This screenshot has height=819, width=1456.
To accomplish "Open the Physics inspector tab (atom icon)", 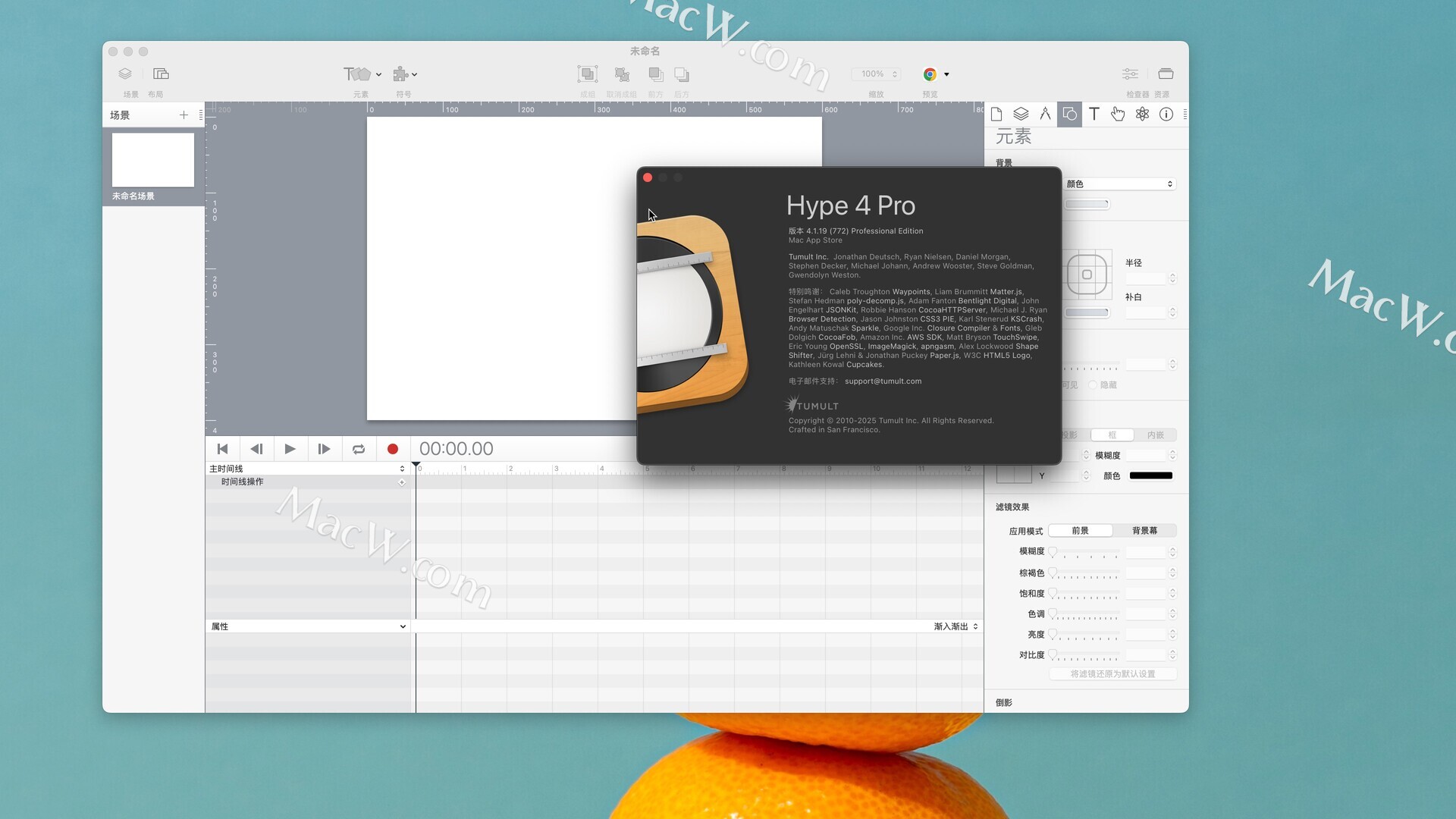I will pos(1142,115).
